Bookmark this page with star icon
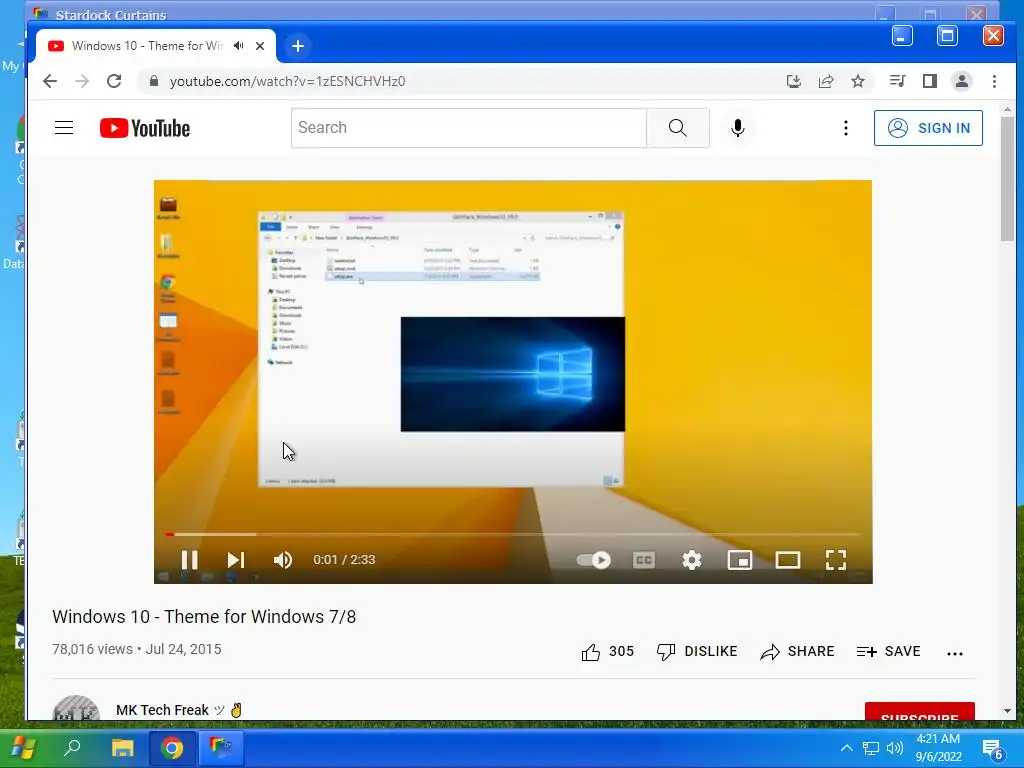The width and height of the screenshot is (1024, 768). (858, 81)
